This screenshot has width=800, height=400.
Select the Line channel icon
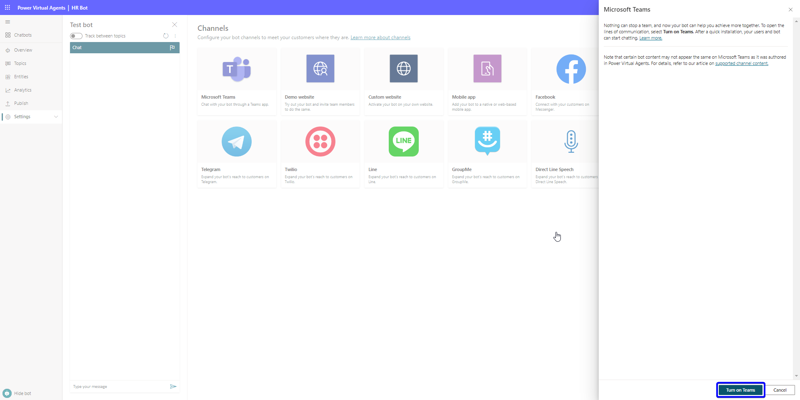pos(404,141)
